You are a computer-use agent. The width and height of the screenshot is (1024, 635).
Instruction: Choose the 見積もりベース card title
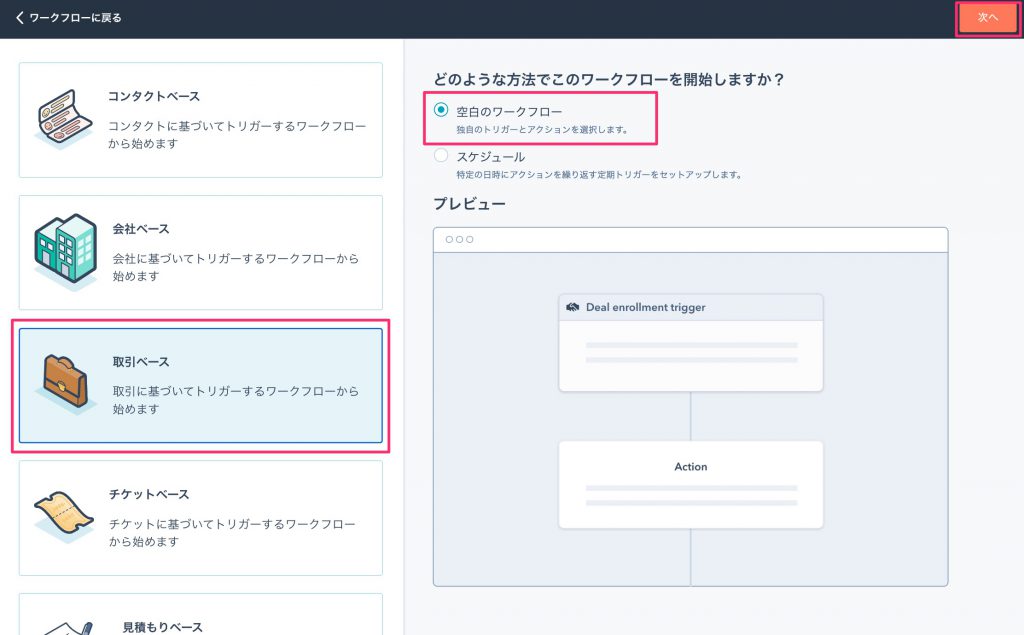(x=163, y=627)
